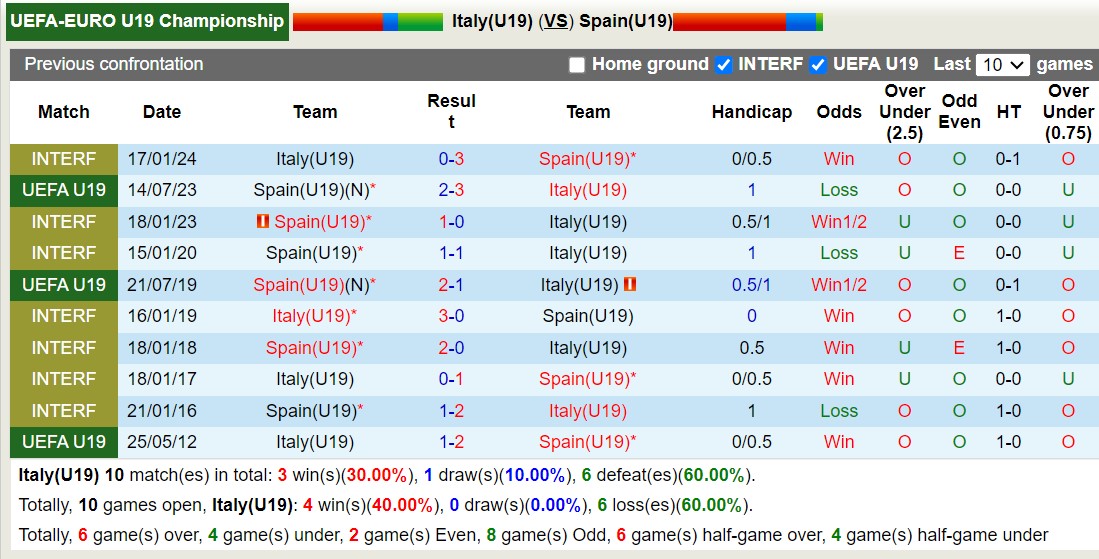This screenshot has height=559, width=1099.
Task: Click the Previous confrontation section header
Action: coord(113,64)
